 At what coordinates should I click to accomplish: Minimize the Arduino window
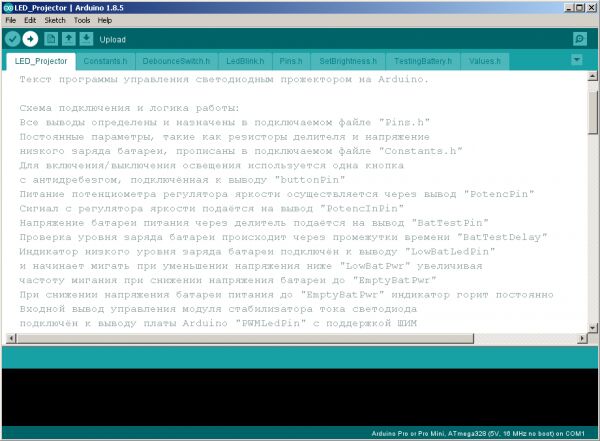click(569, 8)
